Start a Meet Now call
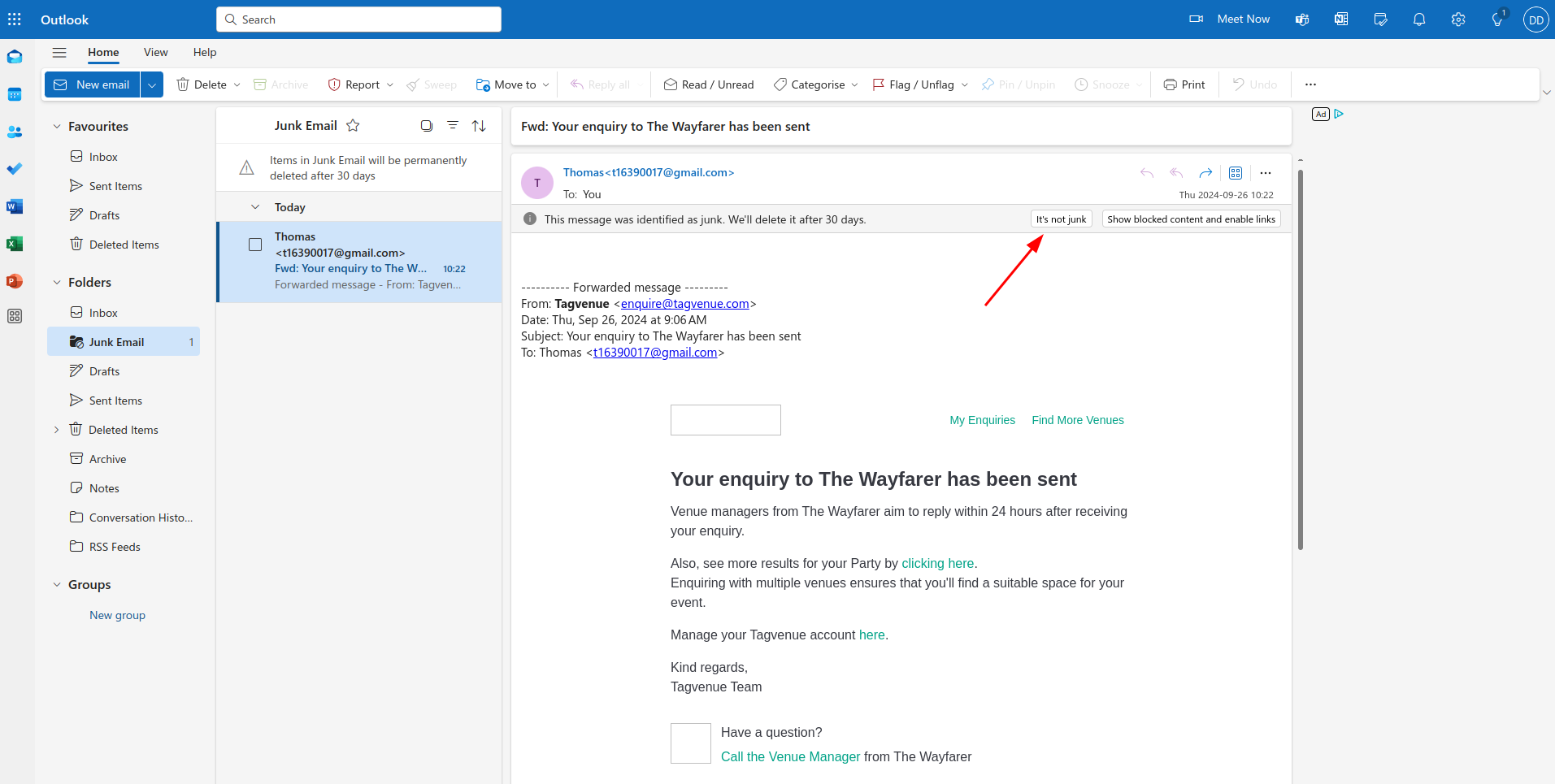Viewport: 1555px width, 784px height. coord(1229,19)
